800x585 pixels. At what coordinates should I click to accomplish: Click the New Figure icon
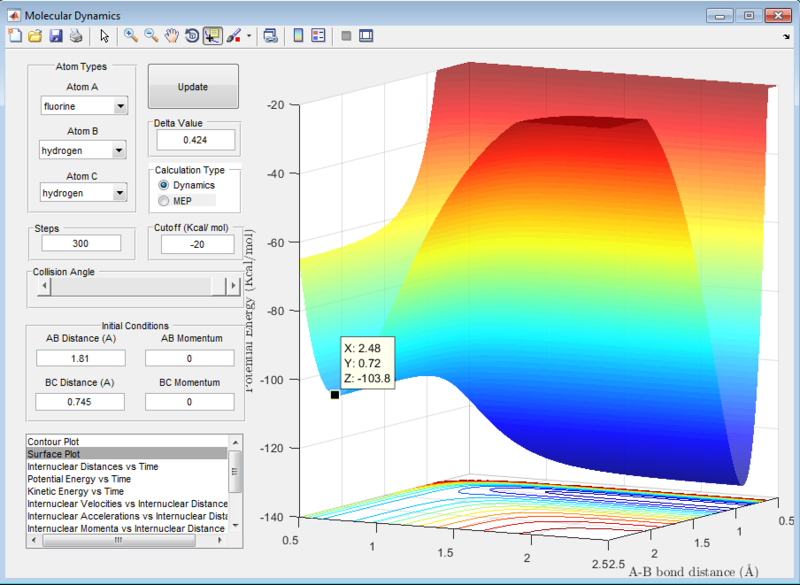click(14, 36)
